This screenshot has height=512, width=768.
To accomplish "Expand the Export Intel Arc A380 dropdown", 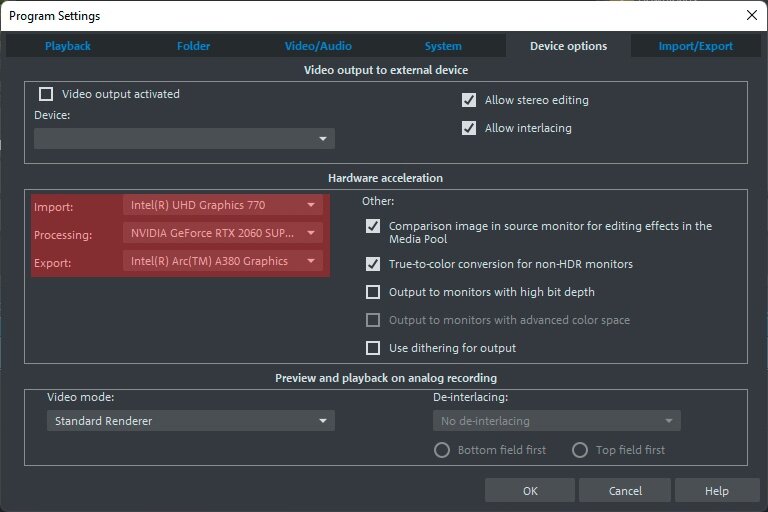I will coord(223,261).
